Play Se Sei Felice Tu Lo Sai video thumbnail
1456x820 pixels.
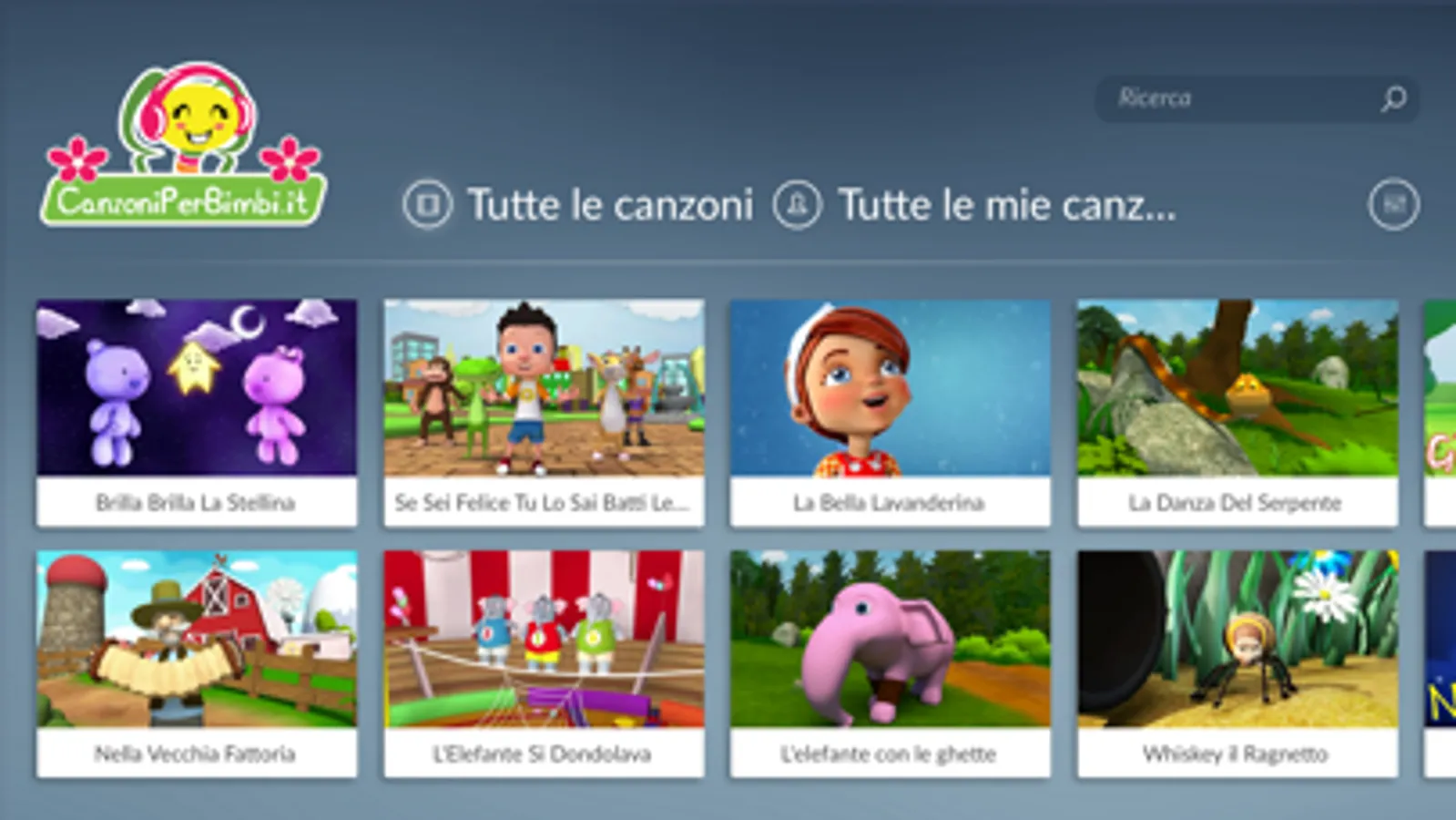(544, 387)
